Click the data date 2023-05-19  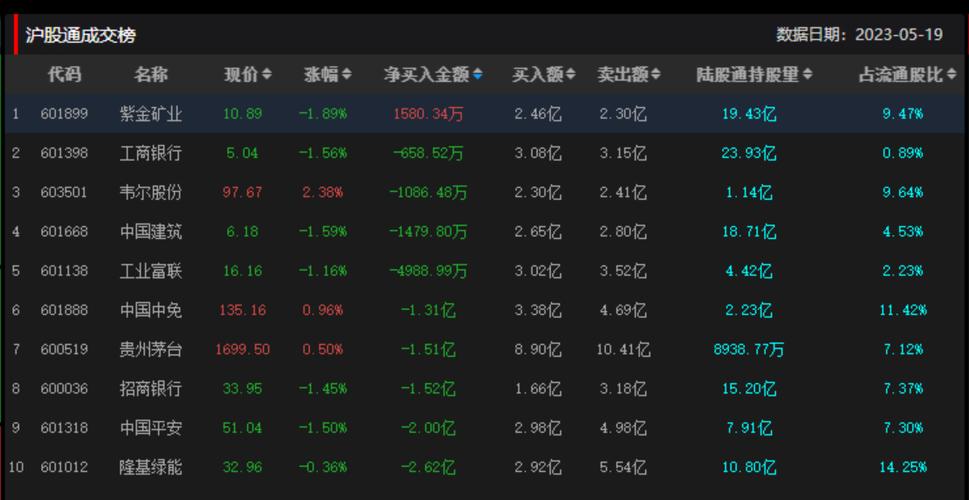coord(898,34)
